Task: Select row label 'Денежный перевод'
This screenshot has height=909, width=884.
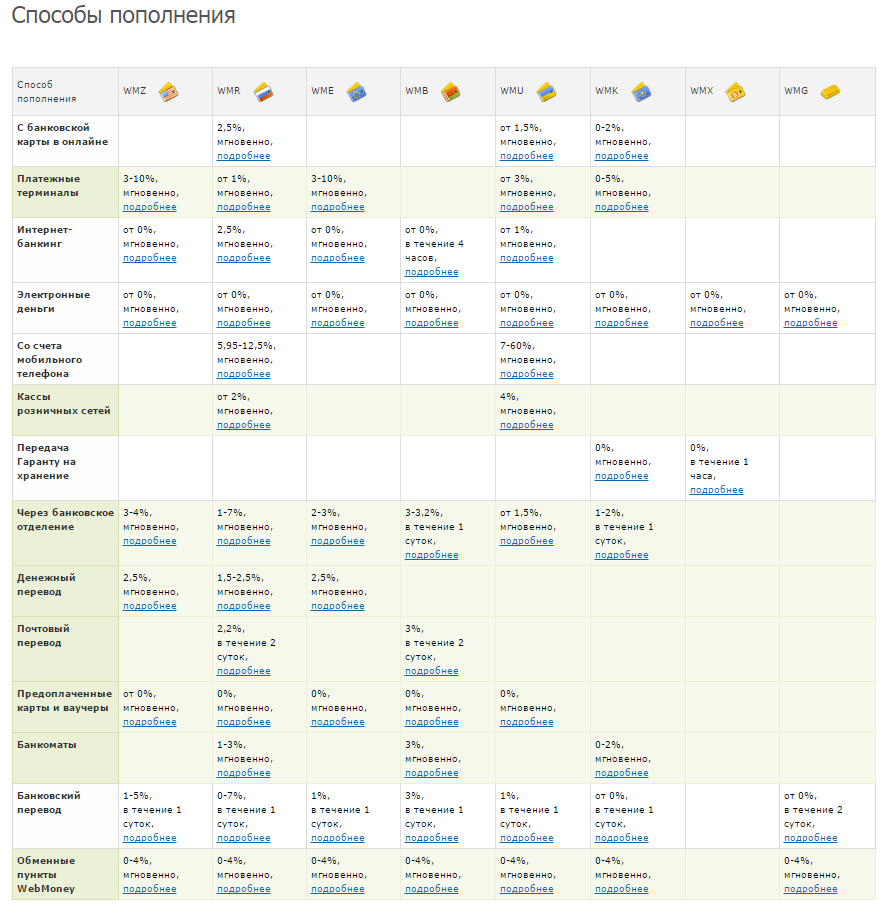Action: [x=46, y=584]
